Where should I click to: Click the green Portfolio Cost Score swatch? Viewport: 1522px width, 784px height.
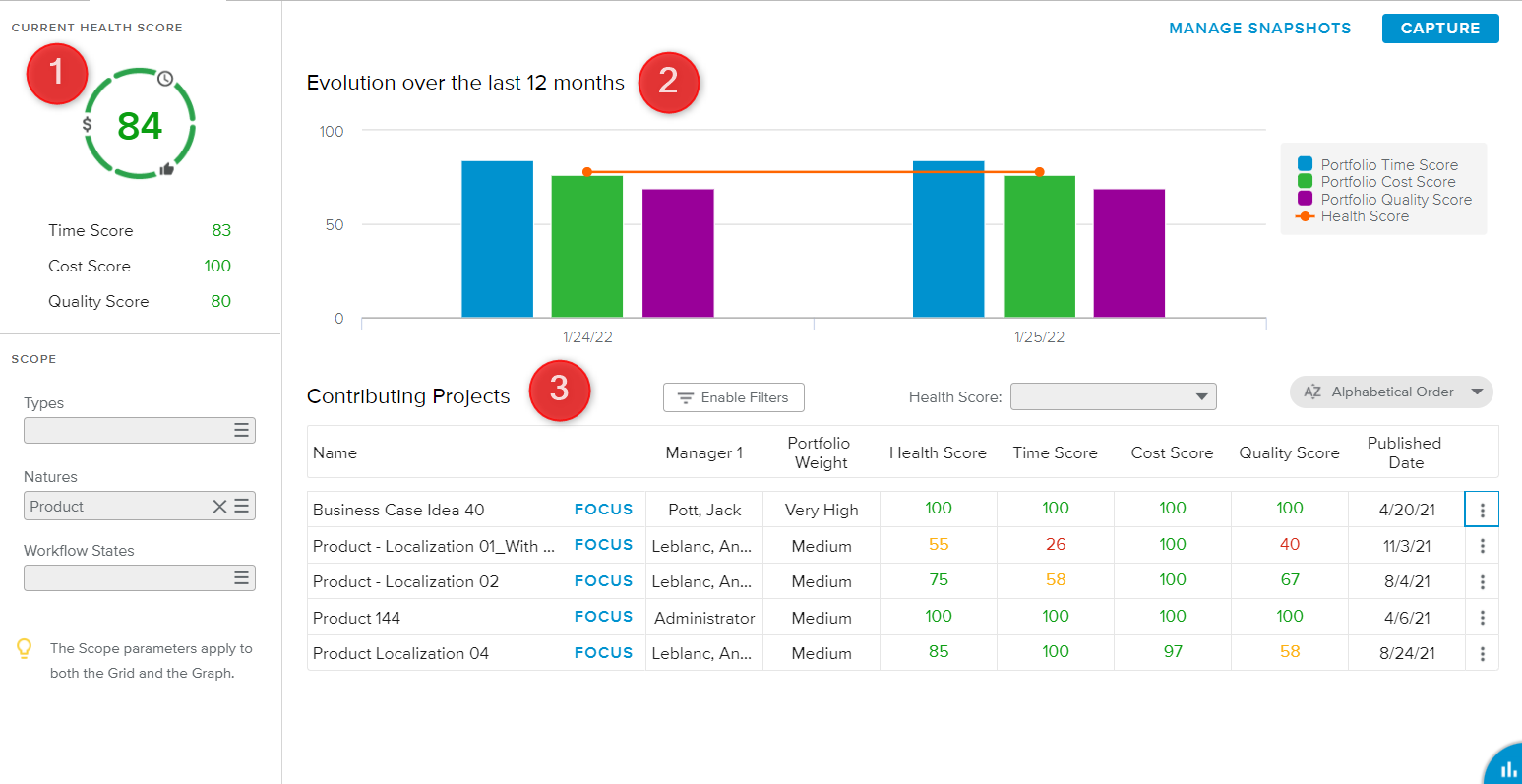tap(1305, 182)
